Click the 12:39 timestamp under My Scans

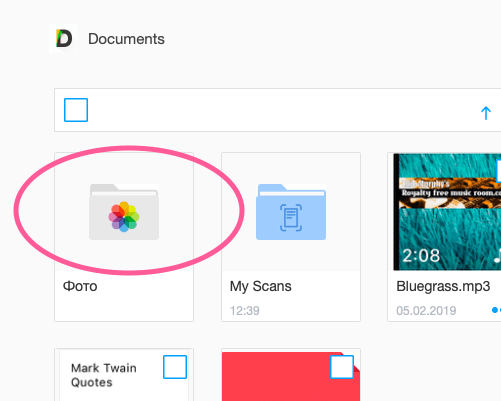pos(245,311)
